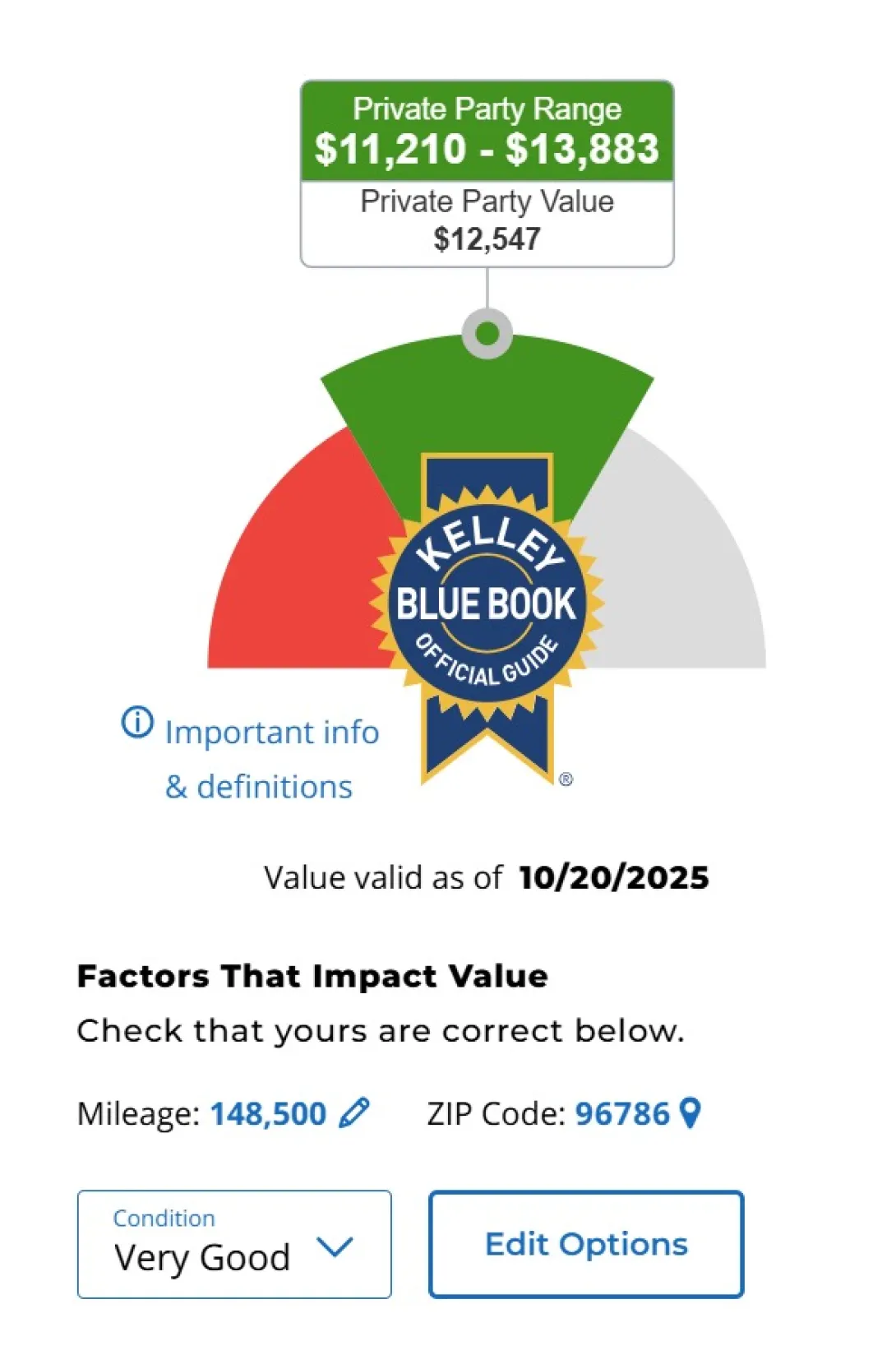896x1355 pixels.
Task: Click the registered trademark symbol
Action: pos(566,779)
